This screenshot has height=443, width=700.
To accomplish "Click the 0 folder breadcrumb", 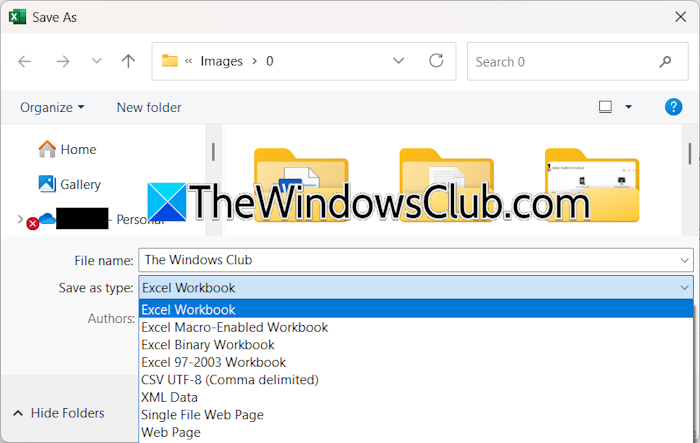I will click(270, 61).
